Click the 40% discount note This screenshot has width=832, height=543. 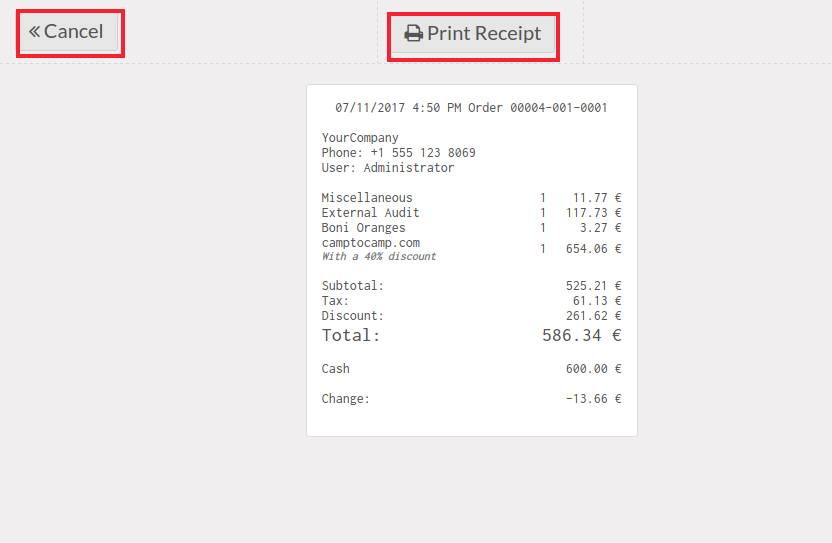[x=379, y=257]
